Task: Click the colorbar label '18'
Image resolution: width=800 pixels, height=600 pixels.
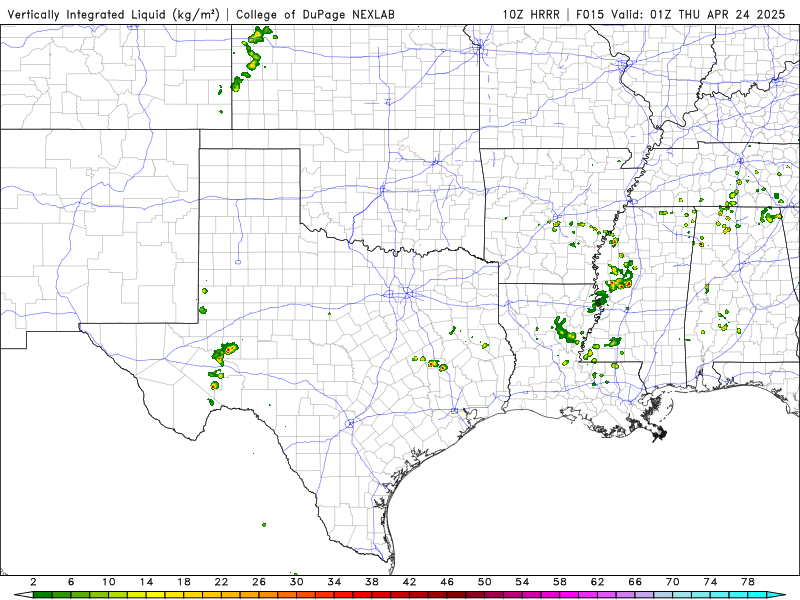Action: click(x=184, y=582)
